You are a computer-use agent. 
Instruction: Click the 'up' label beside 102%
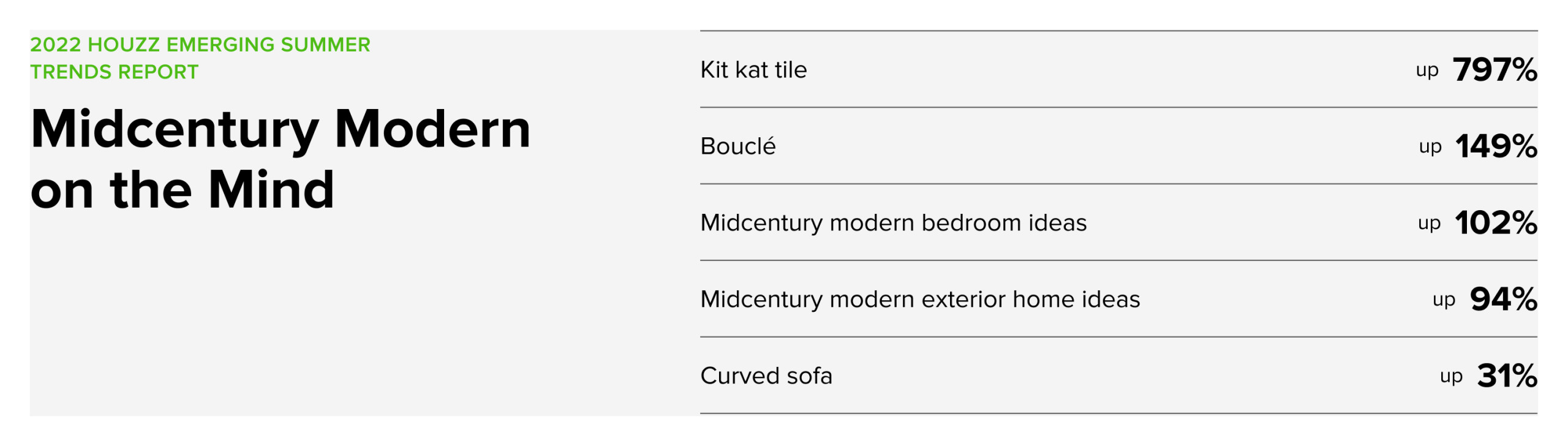pyautogui.click(x=1429, y=224)
